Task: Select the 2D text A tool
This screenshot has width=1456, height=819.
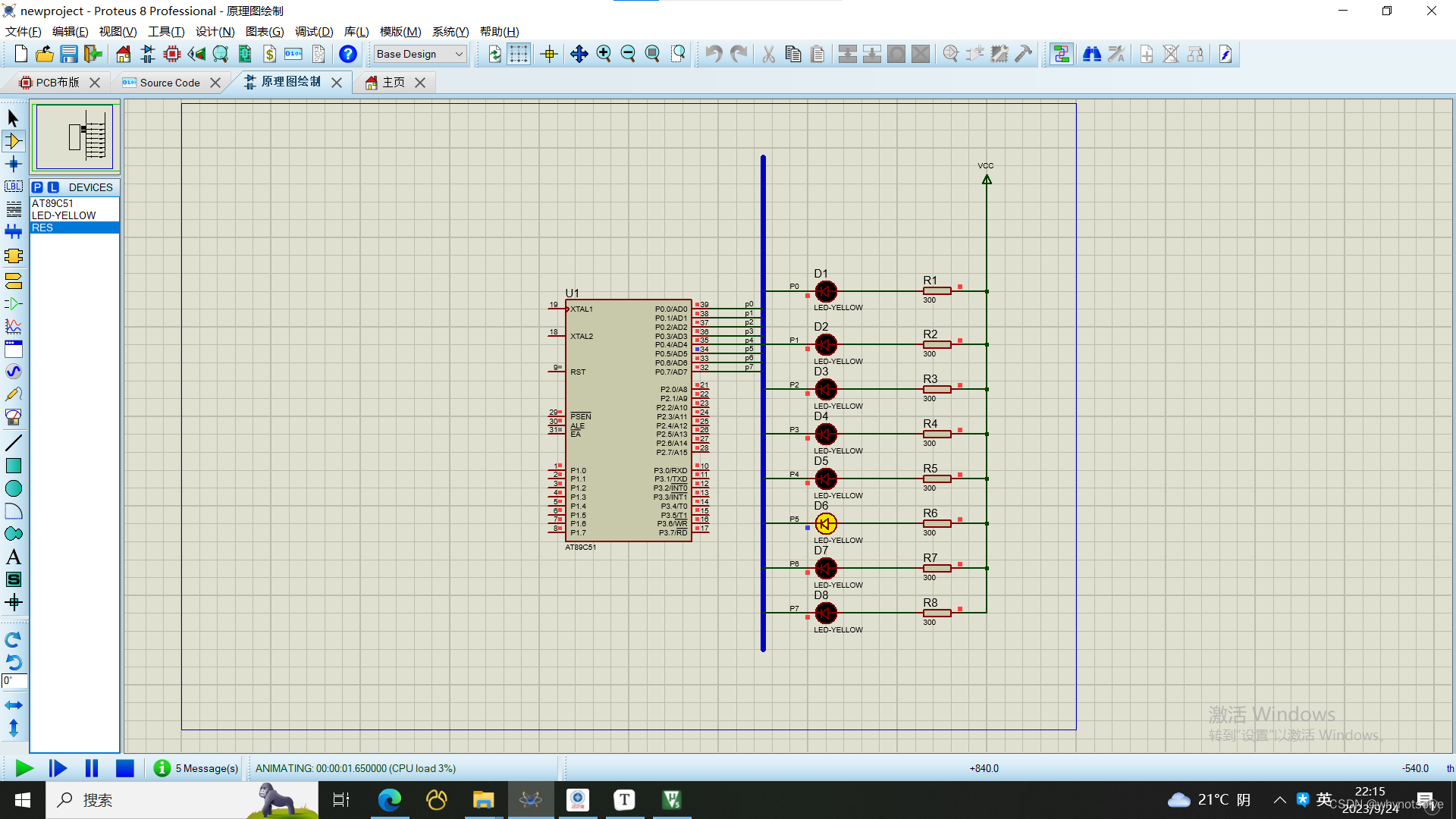Action: (13, 557)
